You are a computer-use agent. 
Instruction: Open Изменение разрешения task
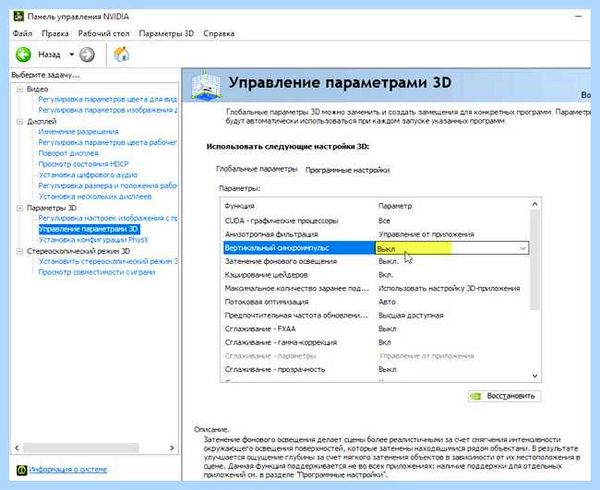(78, 132)
